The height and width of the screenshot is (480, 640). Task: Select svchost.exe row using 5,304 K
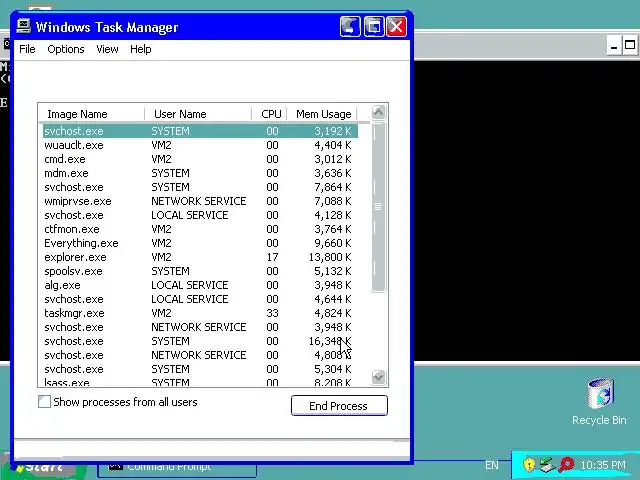coord(200,369)
